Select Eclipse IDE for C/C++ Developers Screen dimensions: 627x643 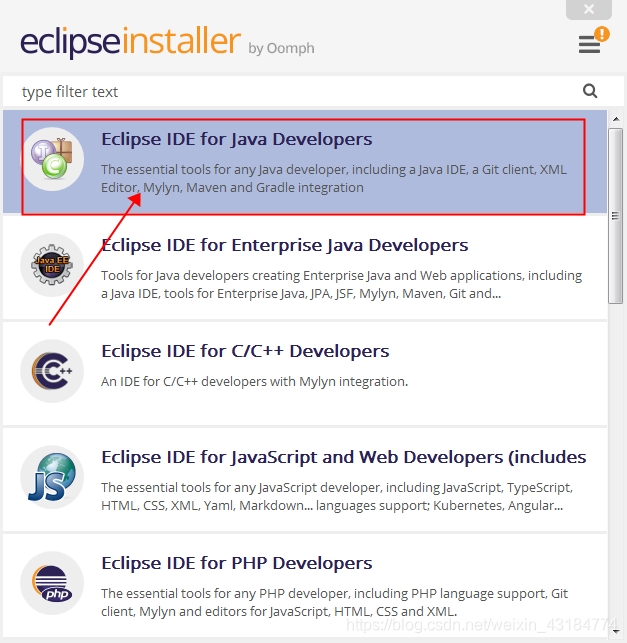pos(245,351)
